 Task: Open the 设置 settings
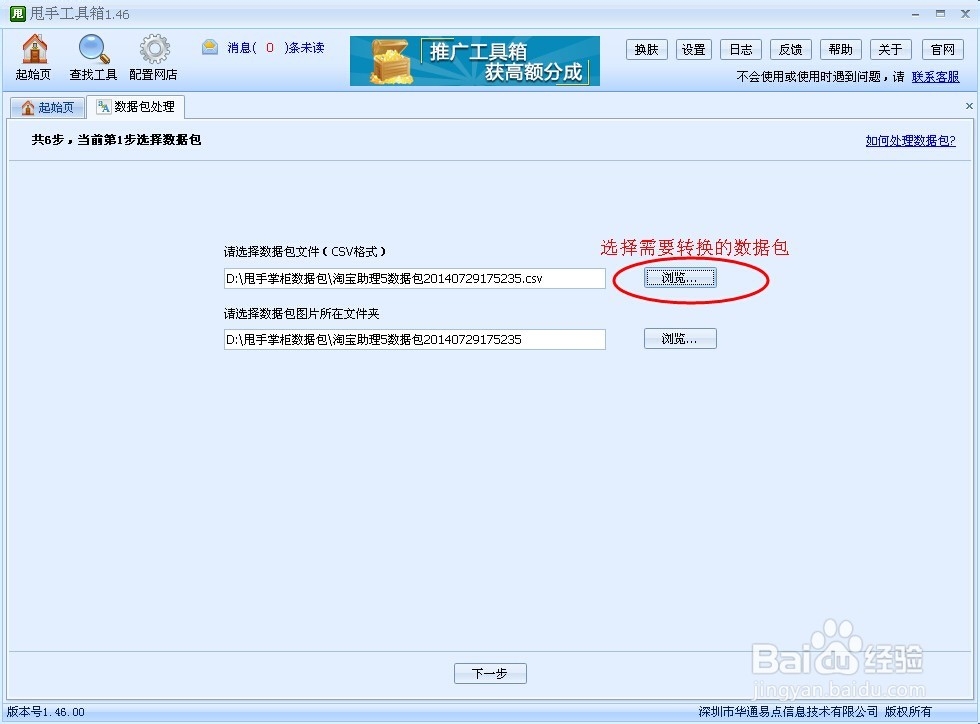click(x=694, y=48)
